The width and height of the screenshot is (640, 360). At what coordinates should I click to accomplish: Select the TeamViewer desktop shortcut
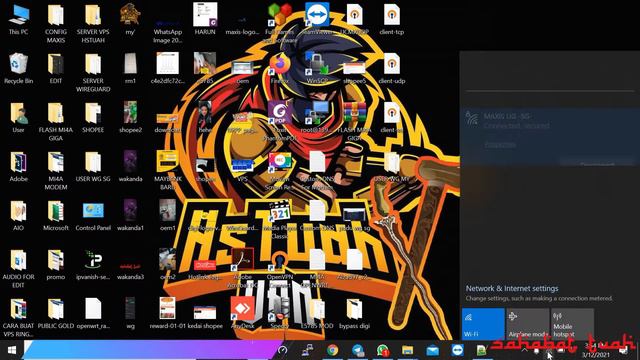tap(317, 20)
